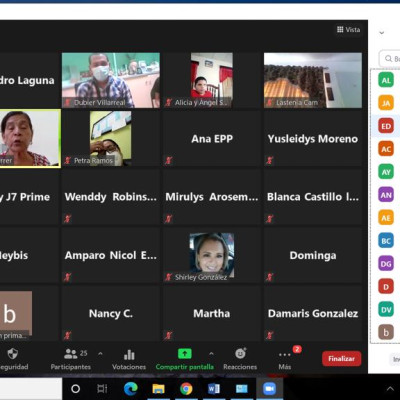This screenshot has height=400, width=400.
Task: Open the Reacciones smiley icon
Action: 240,353
